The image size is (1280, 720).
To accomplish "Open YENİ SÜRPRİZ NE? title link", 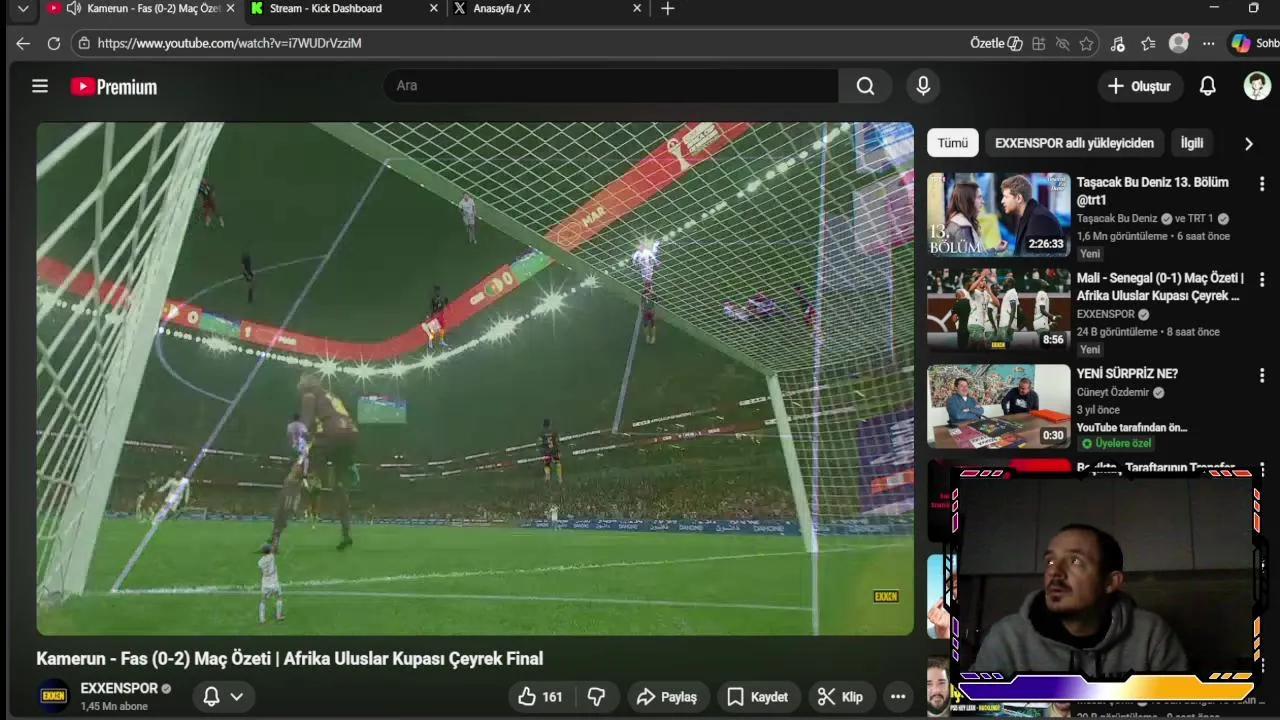I will pos(1127,373).
